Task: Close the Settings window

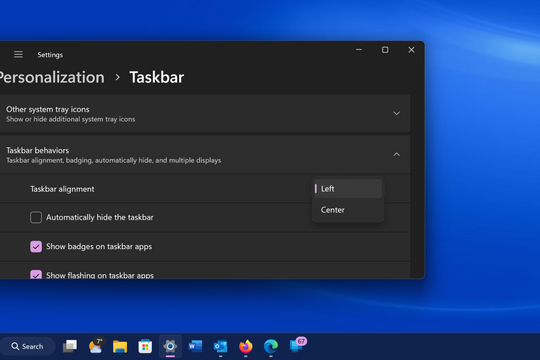Action: [411, 50]
